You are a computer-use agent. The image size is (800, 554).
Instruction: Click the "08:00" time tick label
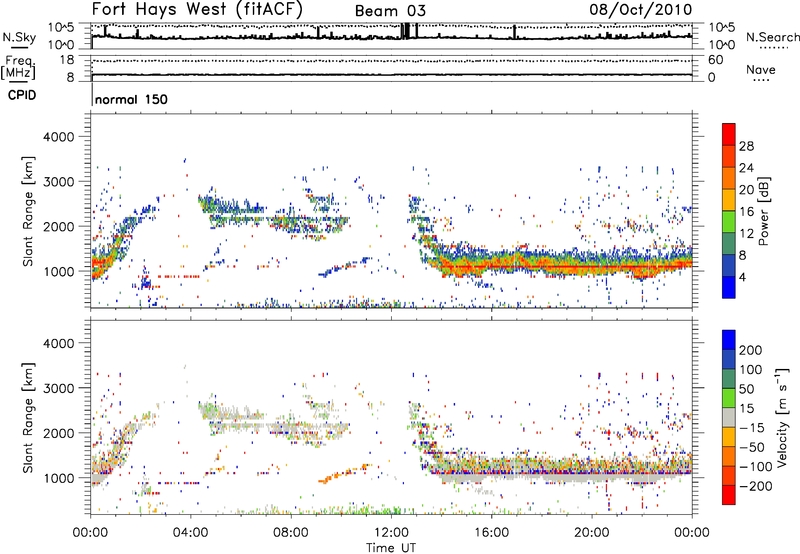[291, 533]
